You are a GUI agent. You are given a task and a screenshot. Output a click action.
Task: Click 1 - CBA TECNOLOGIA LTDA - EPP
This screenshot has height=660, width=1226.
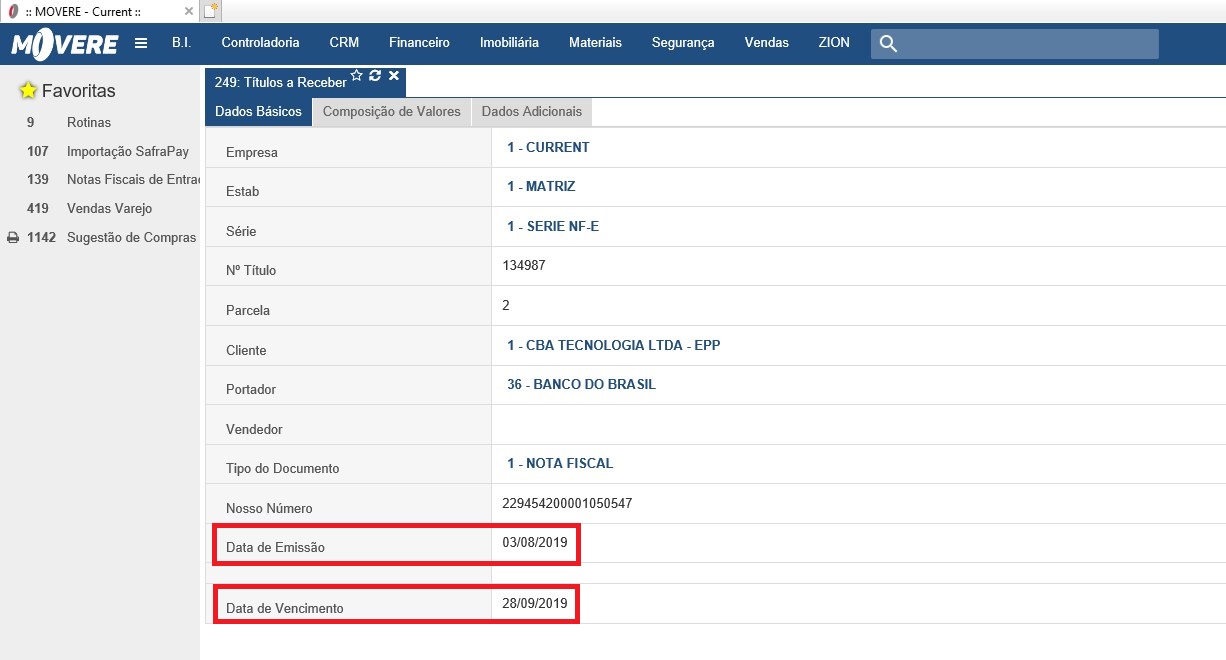[x=613, y=346]
